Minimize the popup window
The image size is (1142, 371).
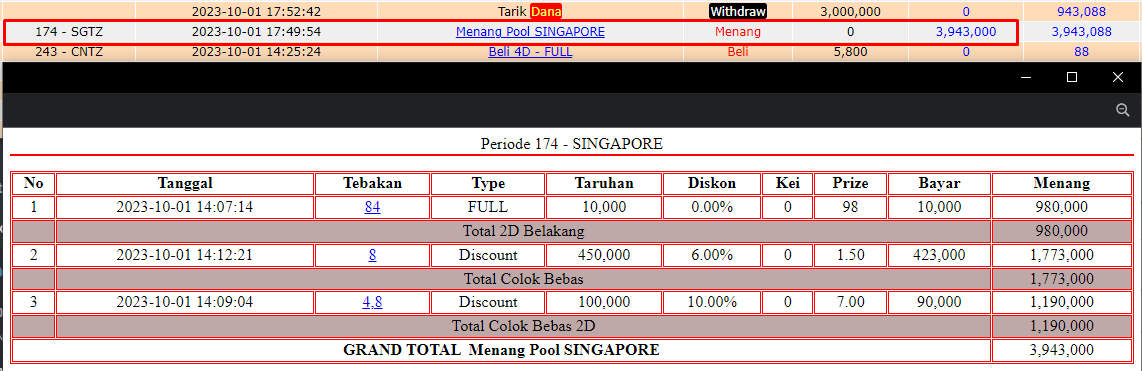[x=1025, y=77]
